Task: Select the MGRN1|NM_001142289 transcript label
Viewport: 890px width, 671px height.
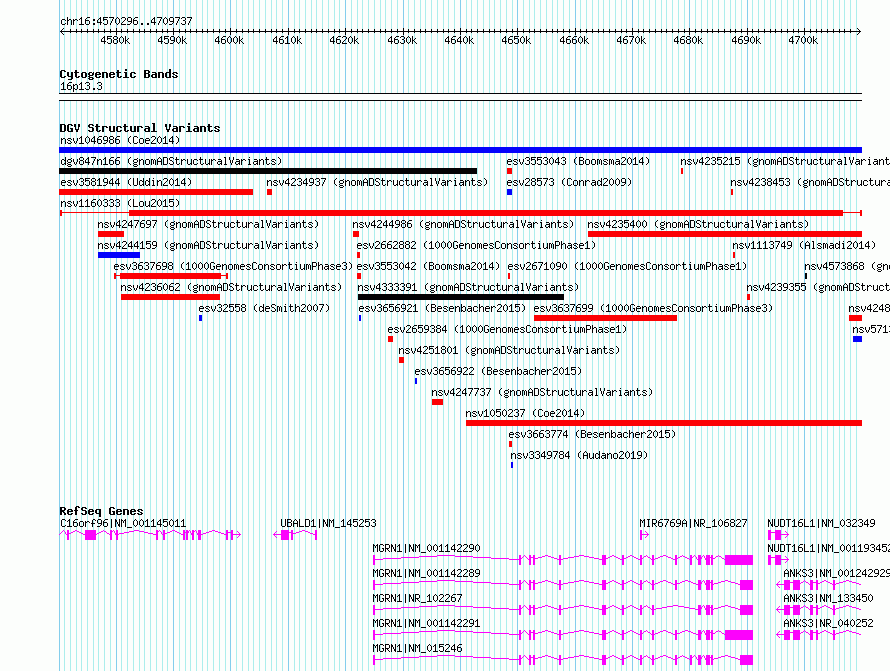Action: point(426,573)
